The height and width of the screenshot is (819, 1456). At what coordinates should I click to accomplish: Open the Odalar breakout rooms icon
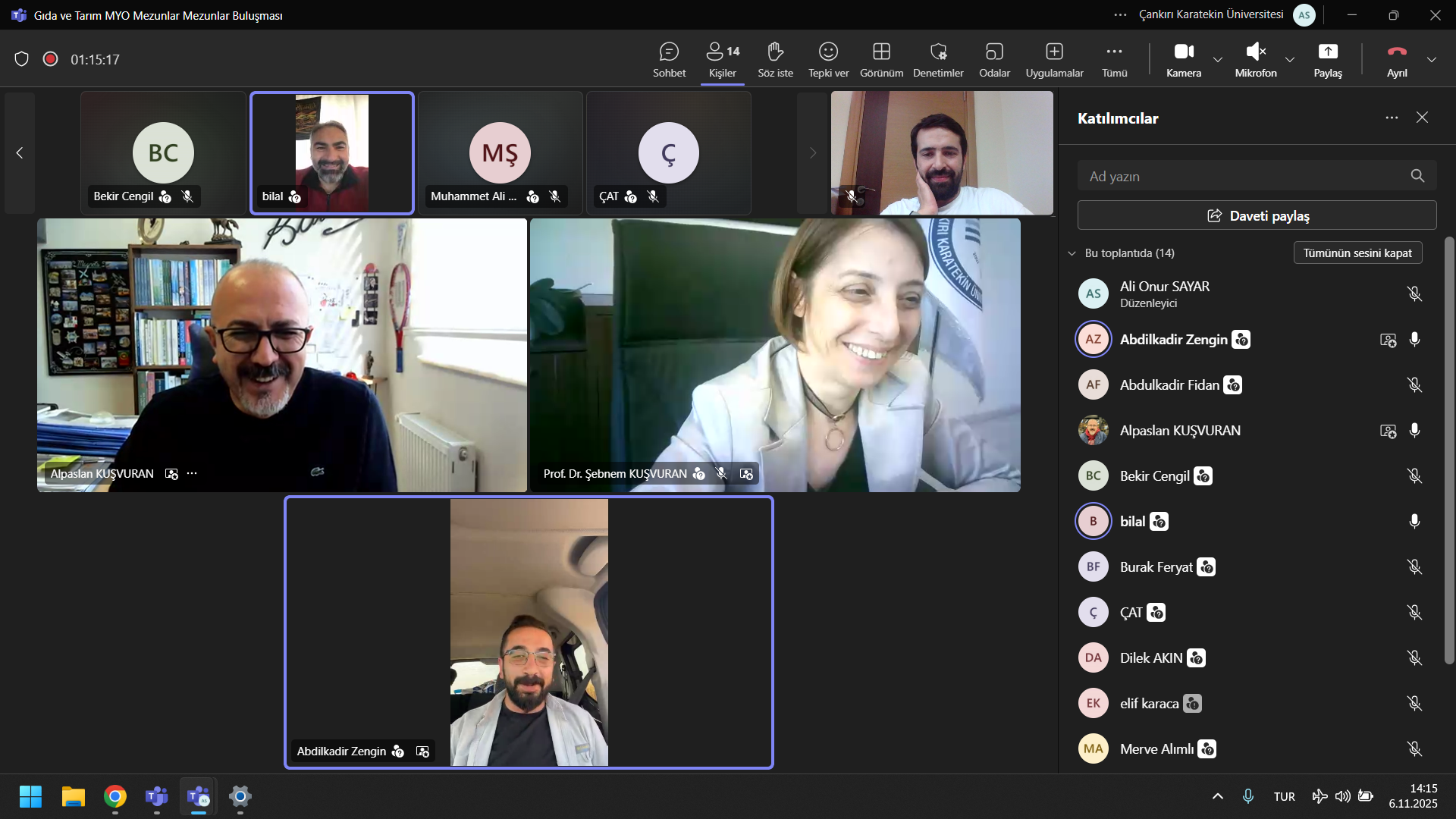pos(994,52)
